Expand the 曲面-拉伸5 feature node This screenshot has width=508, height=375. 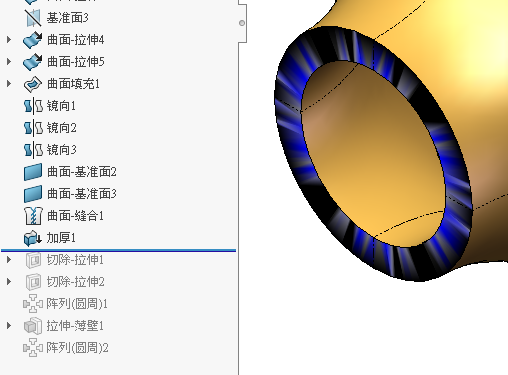point(9,62)
